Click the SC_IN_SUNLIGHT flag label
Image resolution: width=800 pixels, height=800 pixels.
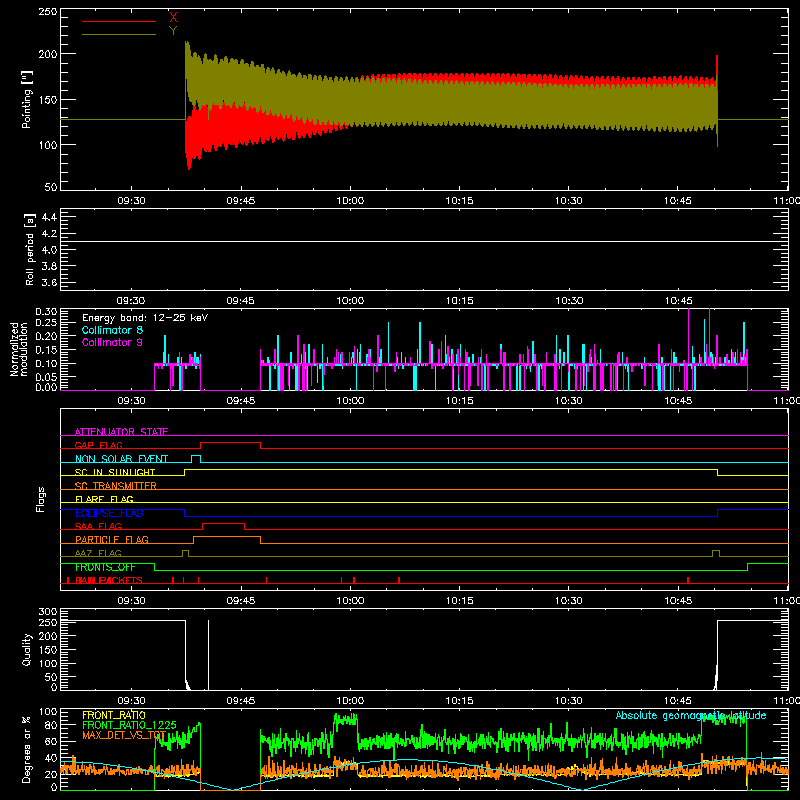[x=115, y=472]
